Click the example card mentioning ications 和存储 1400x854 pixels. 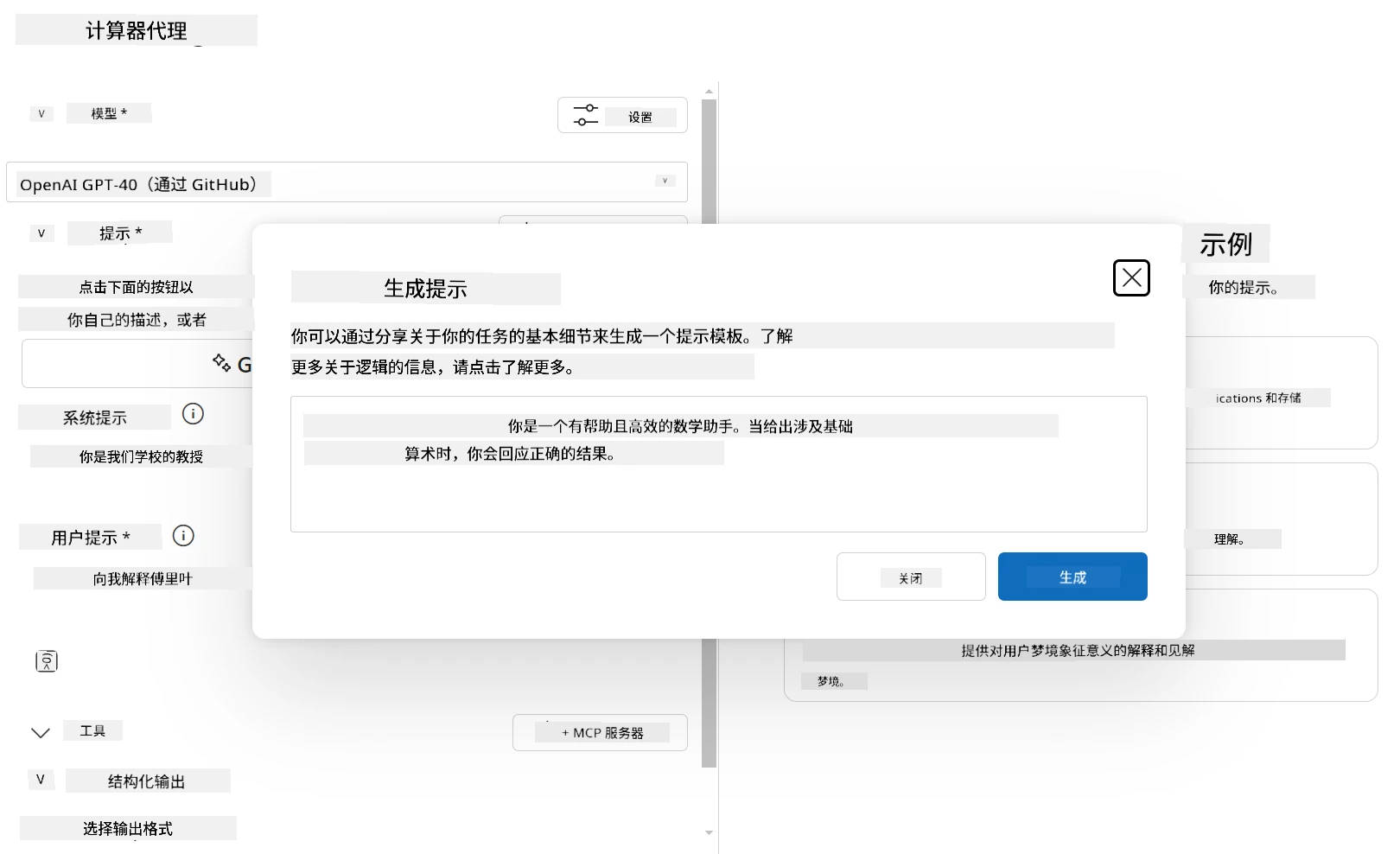click(x=1281, y=392)
